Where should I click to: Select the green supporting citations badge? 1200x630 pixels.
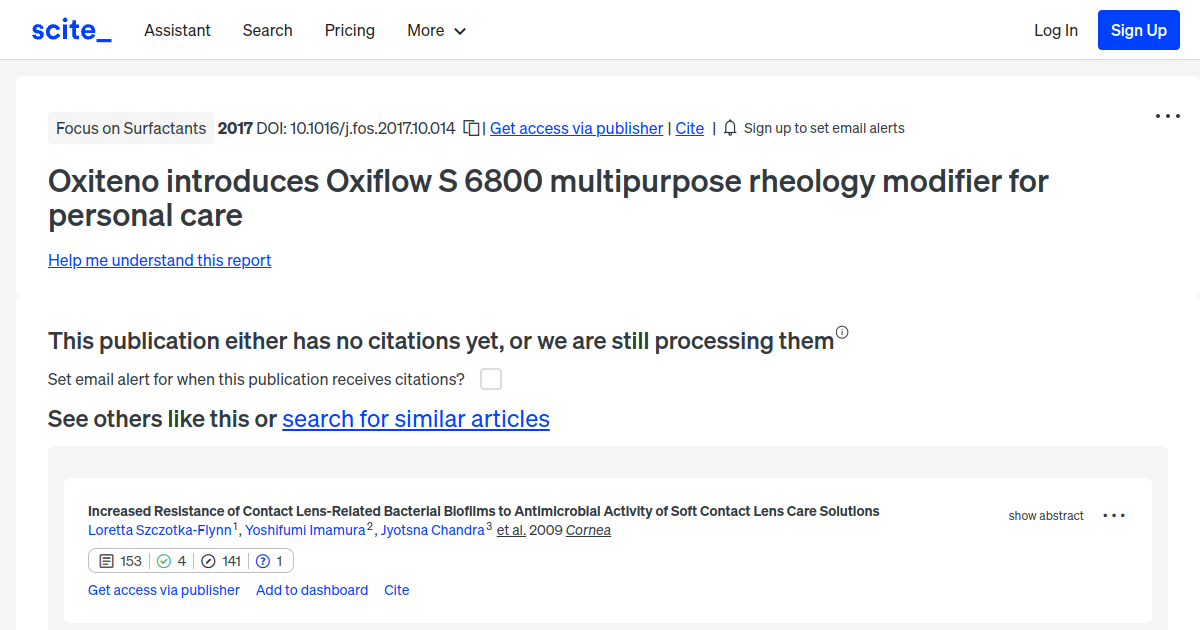click(171, 560)
